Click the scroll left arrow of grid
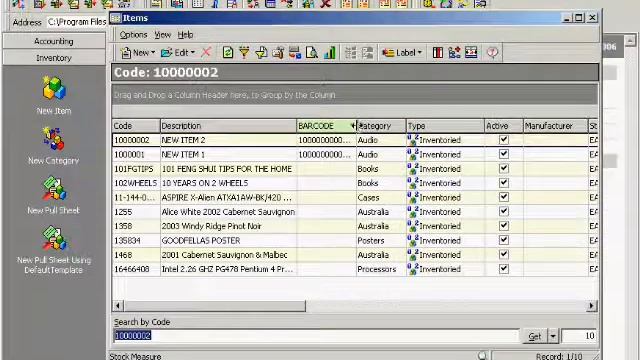The width and height of the screenshot is (640, 360). click(x=118, y=306)
